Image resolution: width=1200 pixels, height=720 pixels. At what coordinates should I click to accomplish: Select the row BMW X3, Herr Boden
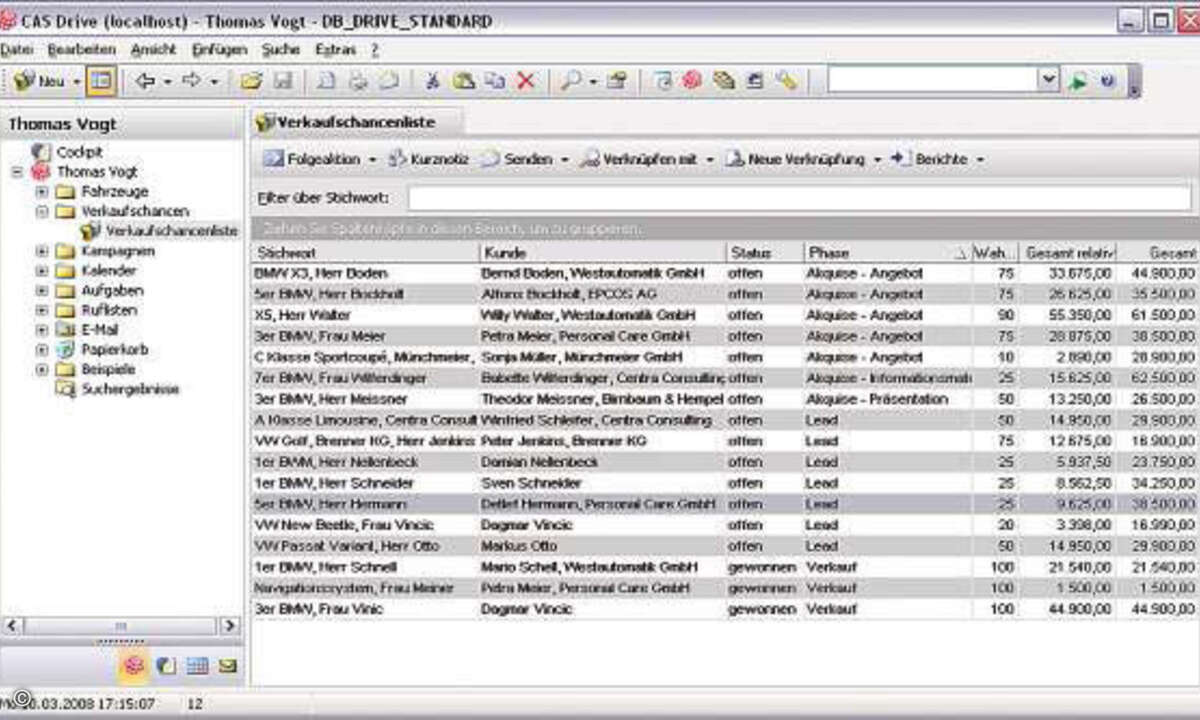[724, 273]
